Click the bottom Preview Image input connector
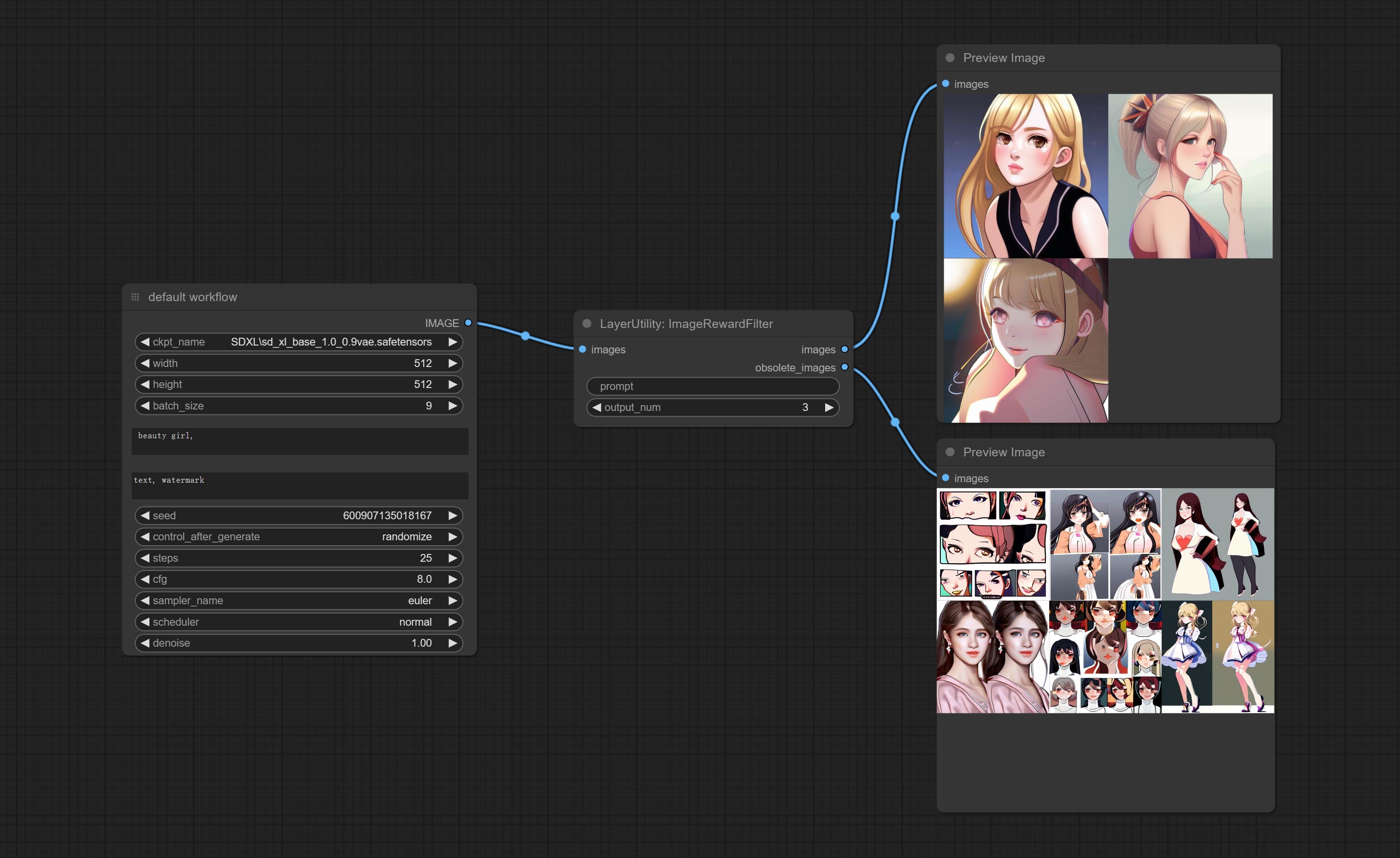The image size is (1400, 858). click(x=946, y=478)
